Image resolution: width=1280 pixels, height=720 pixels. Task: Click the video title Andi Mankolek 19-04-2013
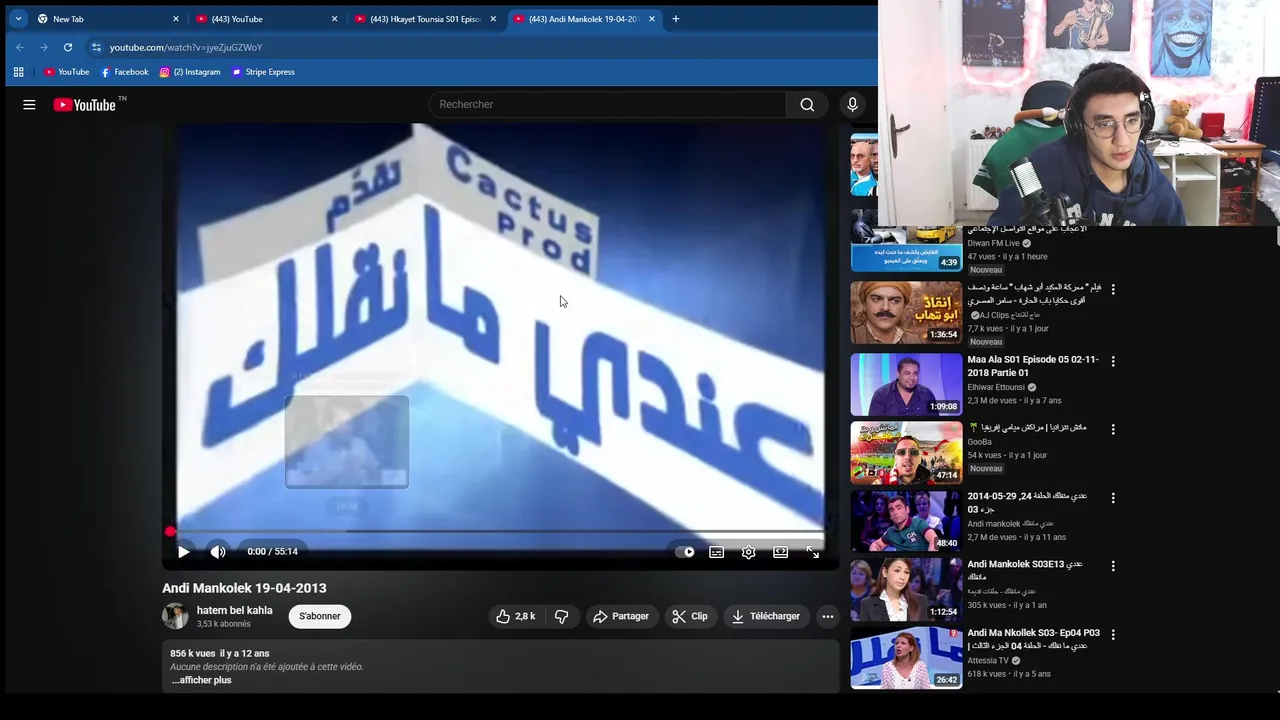(x=244, y=588)
